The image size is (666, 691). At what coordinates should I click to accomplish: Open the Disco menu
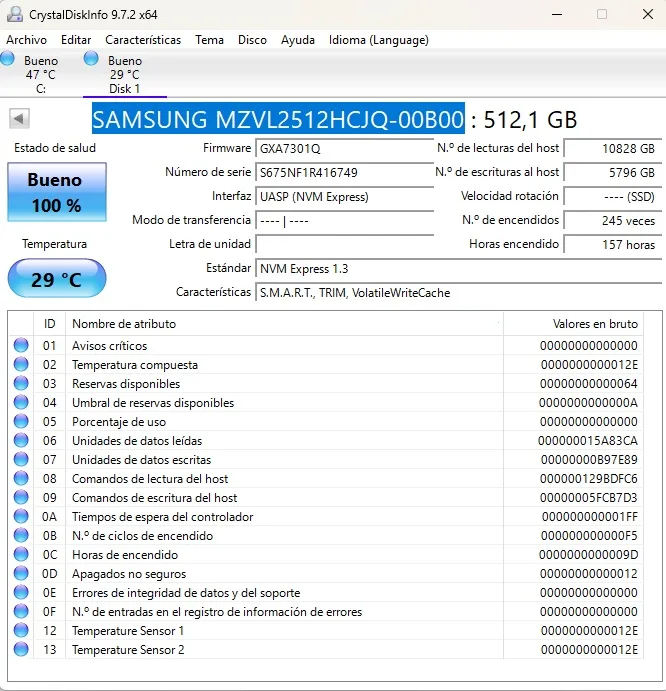coord(252,40)
